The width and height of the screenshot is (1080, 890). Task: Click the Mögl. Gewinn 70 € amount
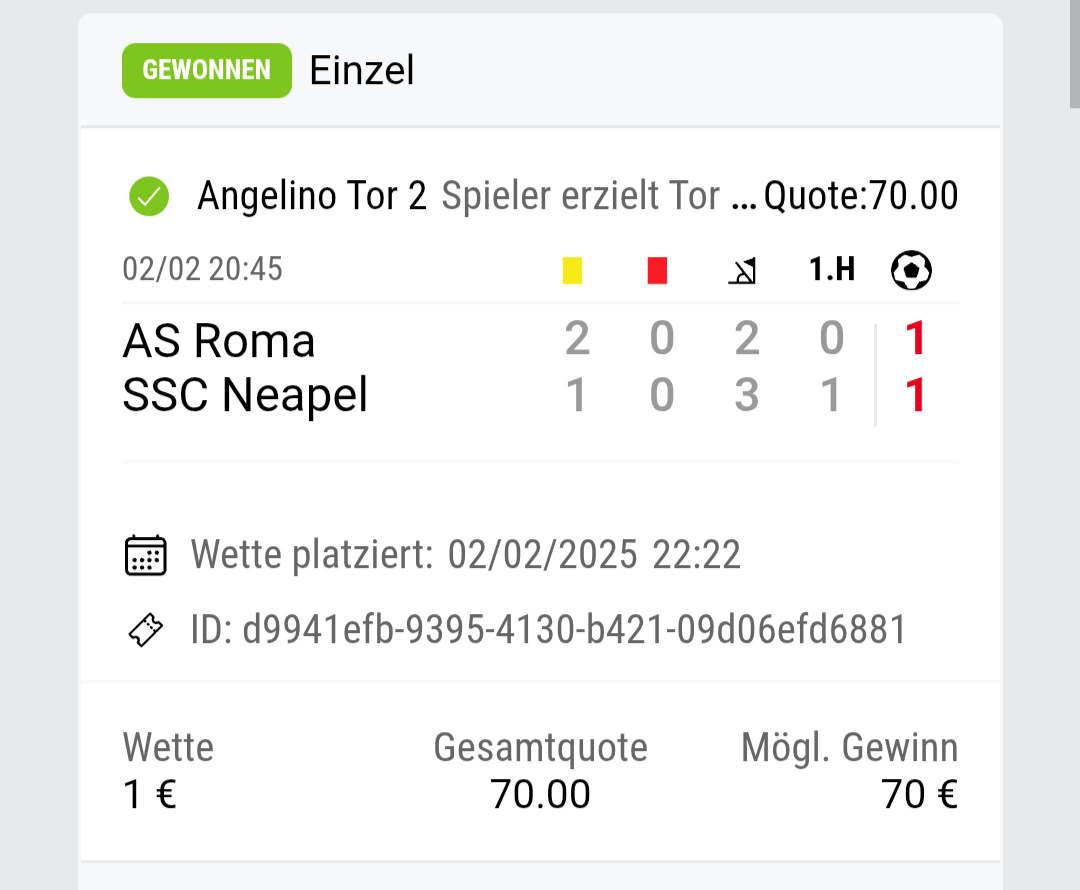(x=919, y=795)
